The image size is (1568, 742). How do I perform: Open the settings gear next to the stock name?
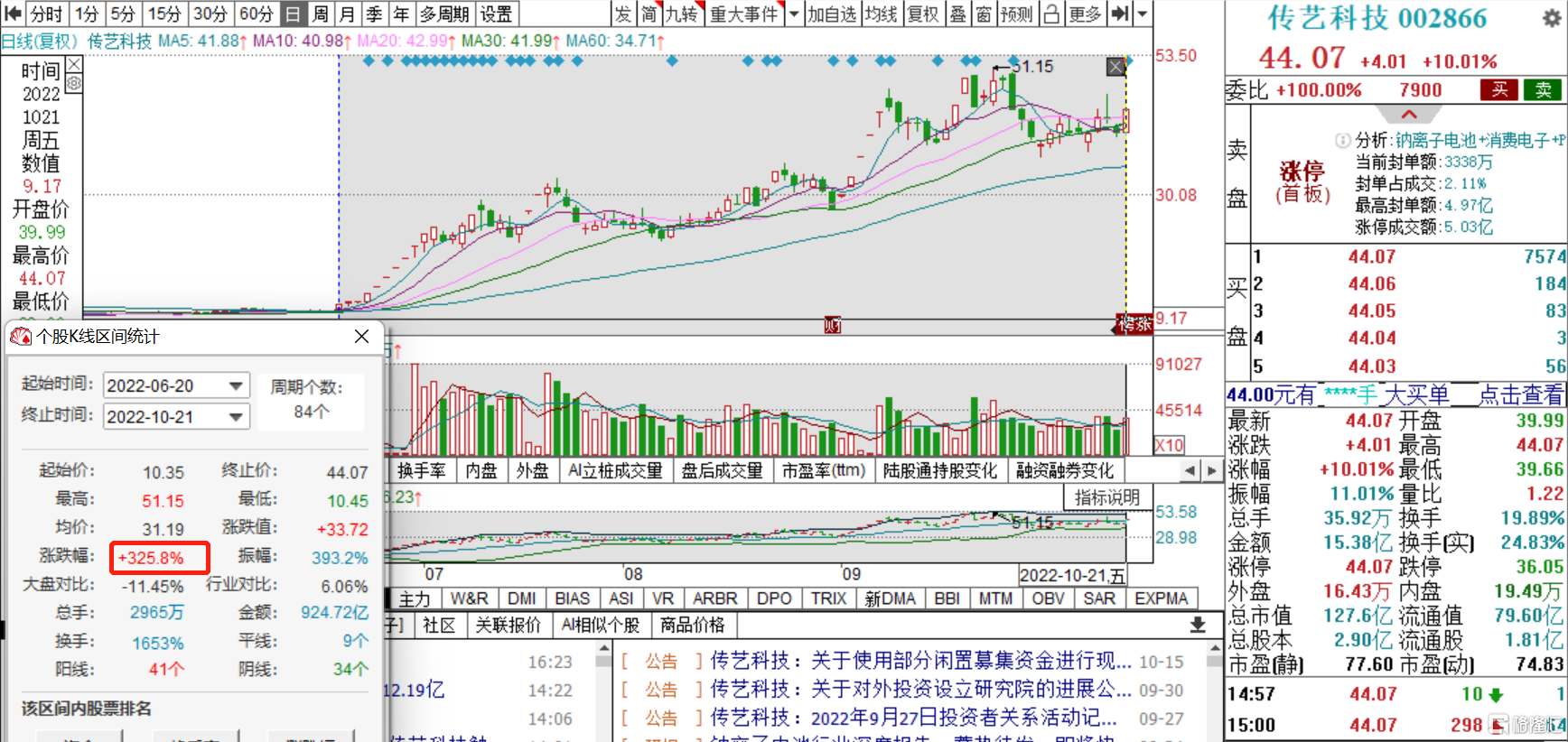(1551, 19)
